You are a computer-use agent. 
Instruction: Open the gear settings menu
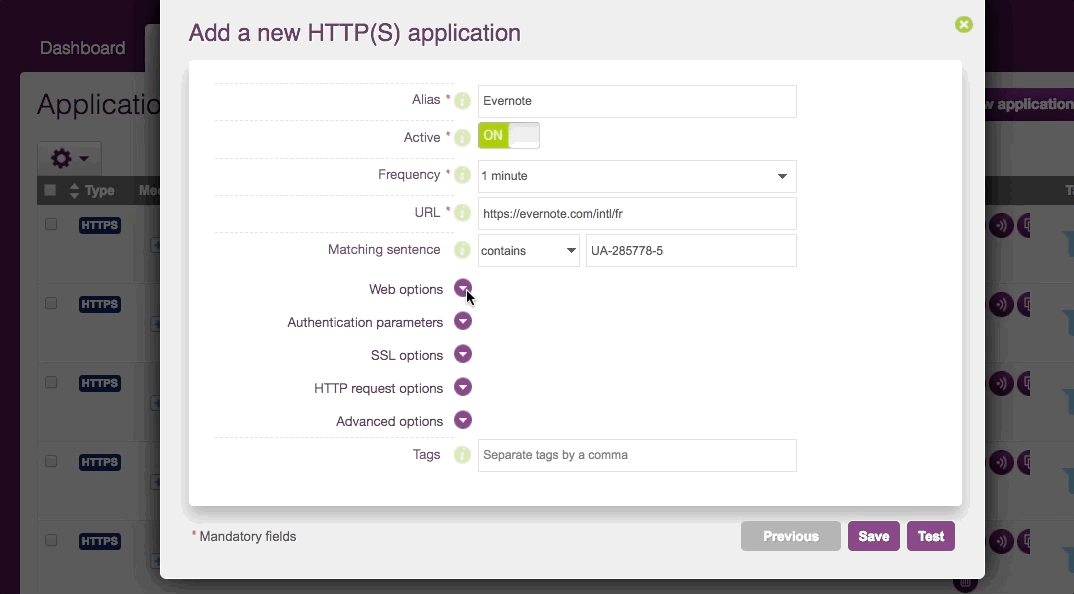pyautogui.click(x=69, y=159)
